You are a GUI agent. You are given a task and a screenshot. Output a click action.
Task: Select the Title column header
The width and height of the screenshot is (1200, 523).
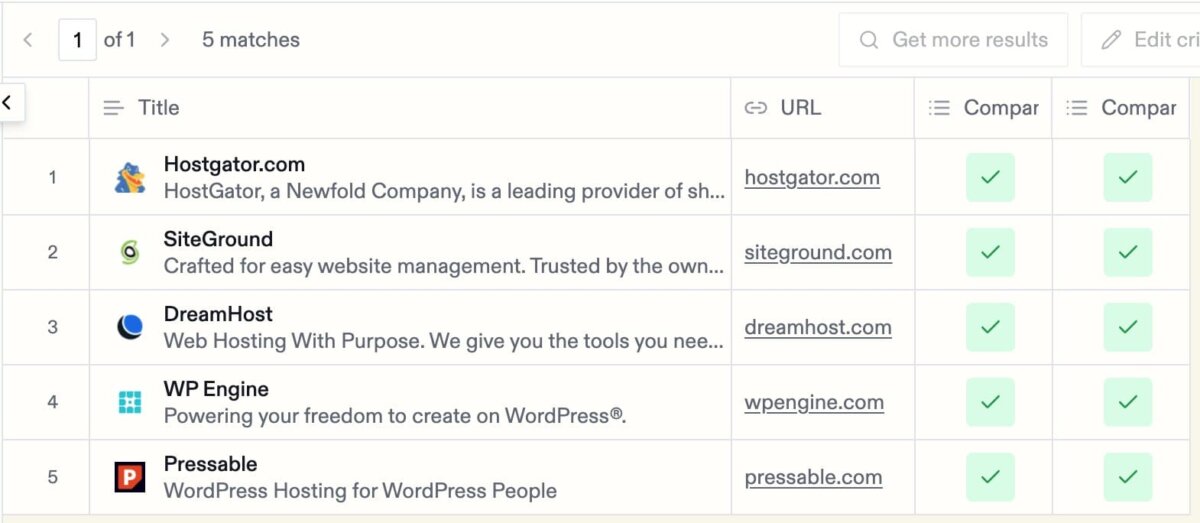[x=410, y=108]
